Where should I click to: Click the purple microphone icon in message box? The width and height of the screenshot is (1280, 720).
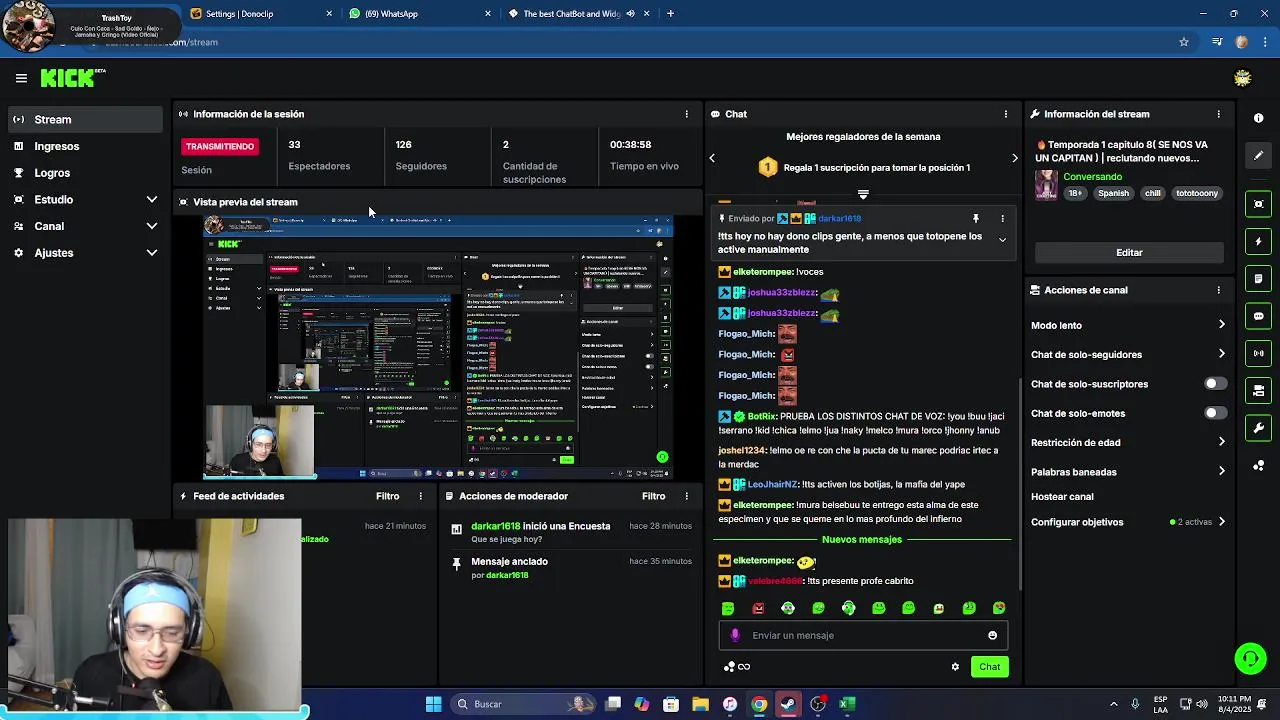point(735,635)
